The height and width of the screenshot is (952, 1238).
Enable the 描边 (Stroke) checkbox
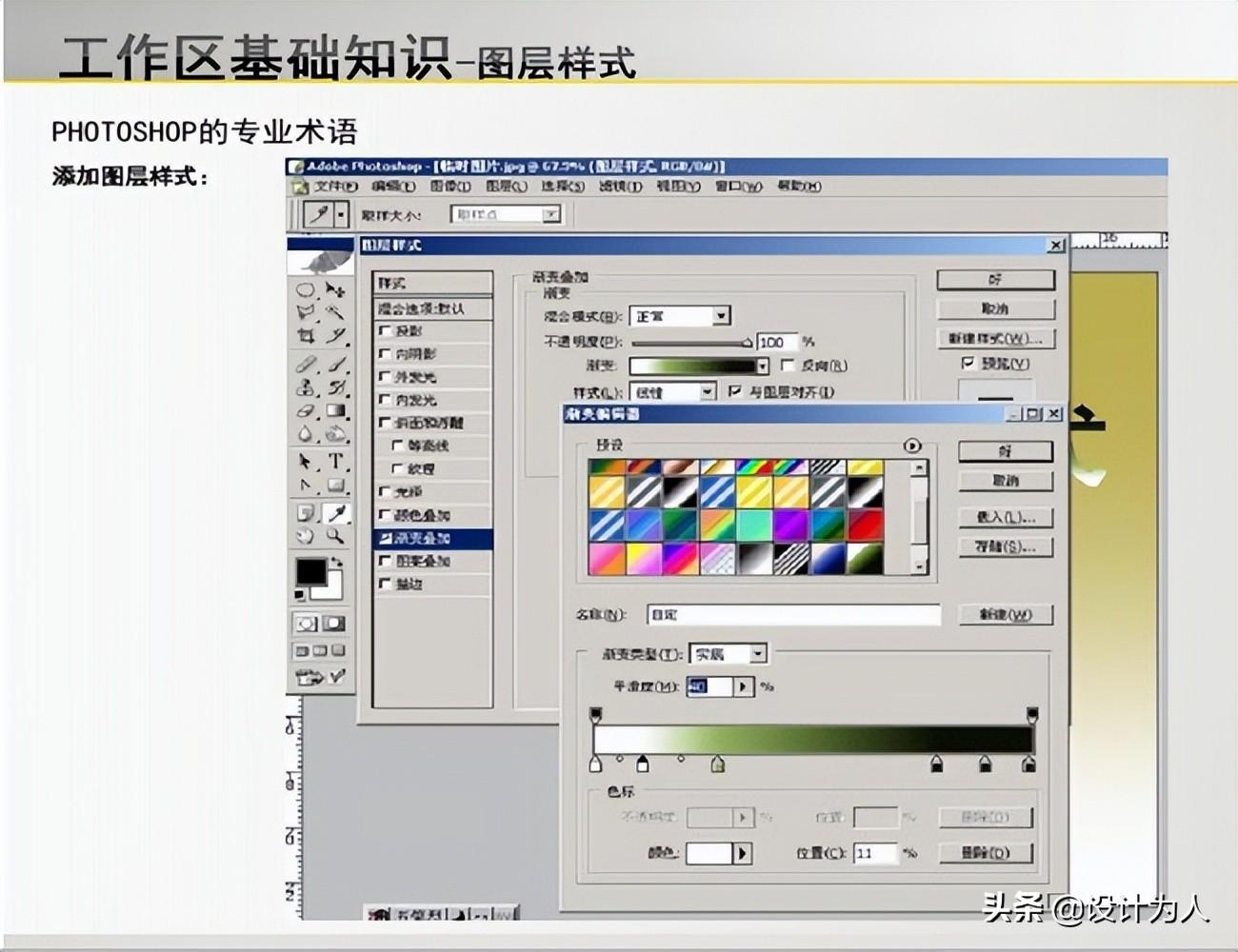click(x=386, y=584)
